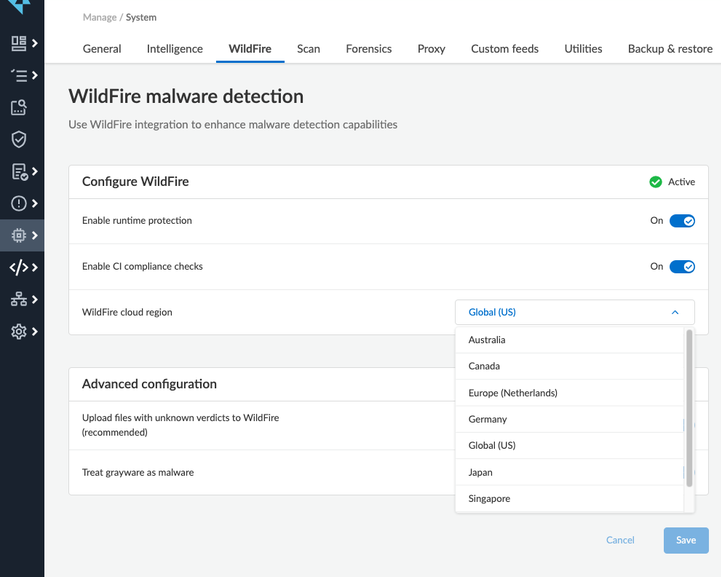Expand the network sidebar chevron
The height and width of the screenshot is (577, 721).
click(x=35, y=299)
